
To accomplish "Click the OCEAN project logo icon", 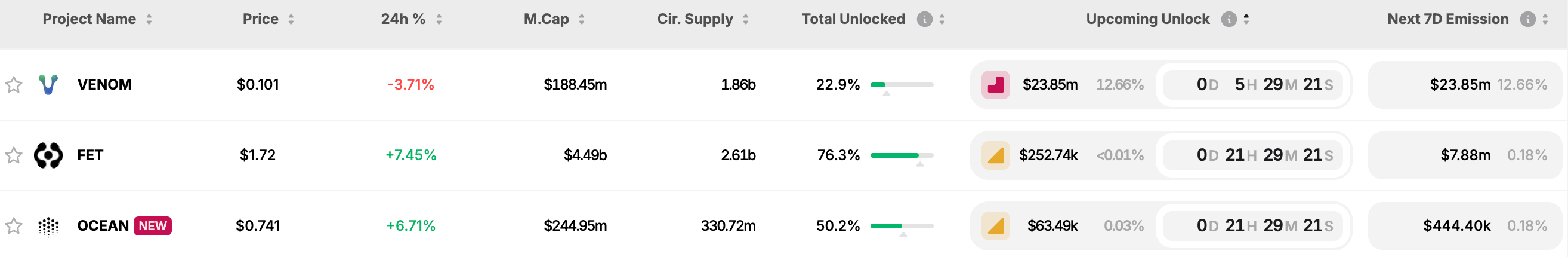I will 48,226.
